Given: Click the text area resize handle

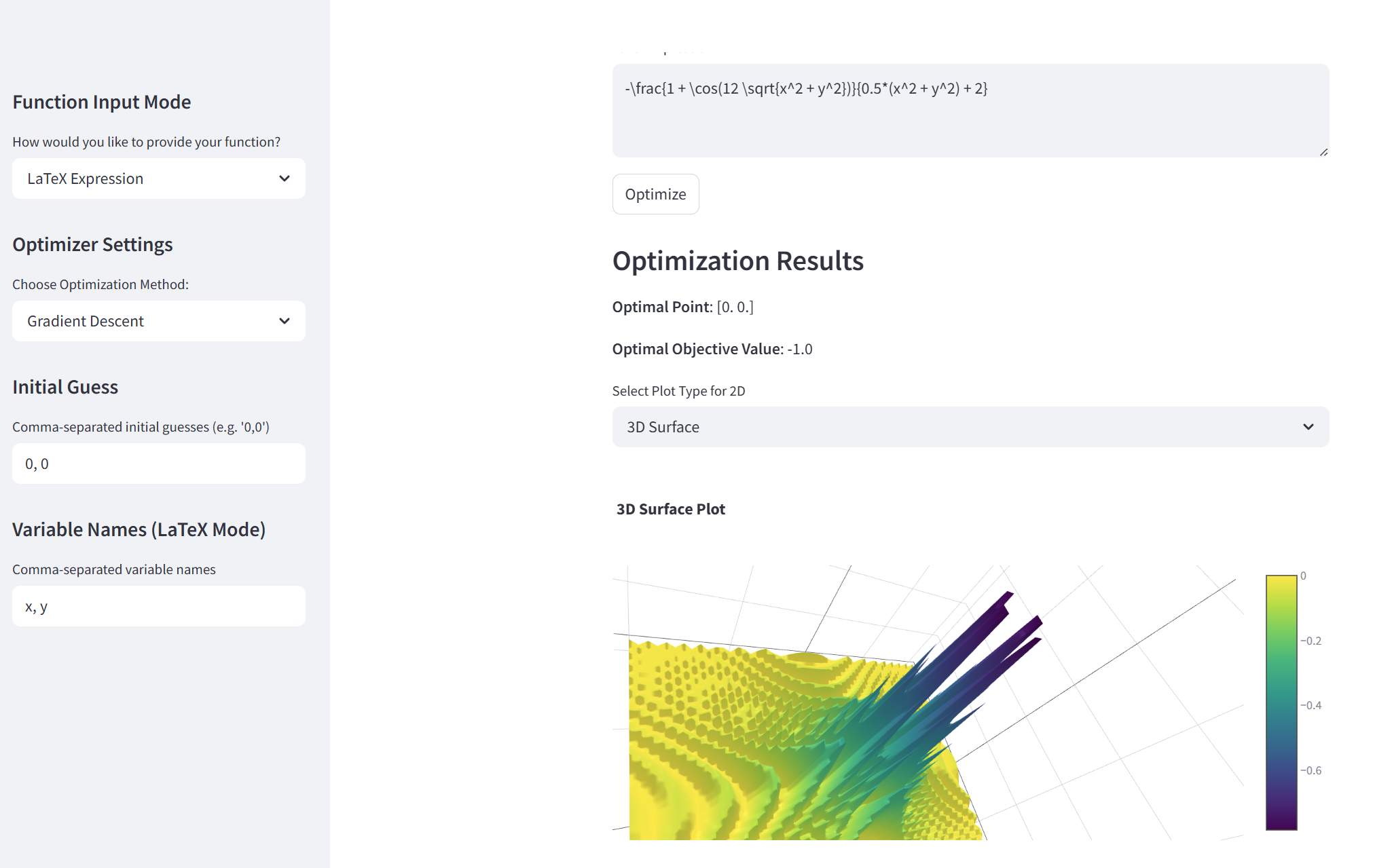Looking at the screenshot, I should [x=1323, y=152].
